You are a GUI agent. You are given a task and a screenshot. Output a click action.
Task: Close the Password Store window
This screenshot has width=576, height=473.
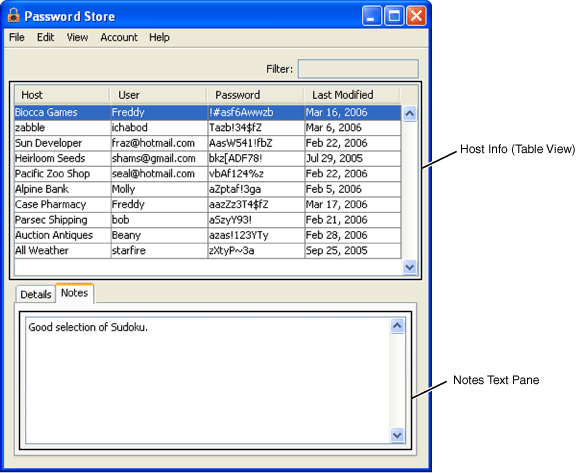coord(416,16)
